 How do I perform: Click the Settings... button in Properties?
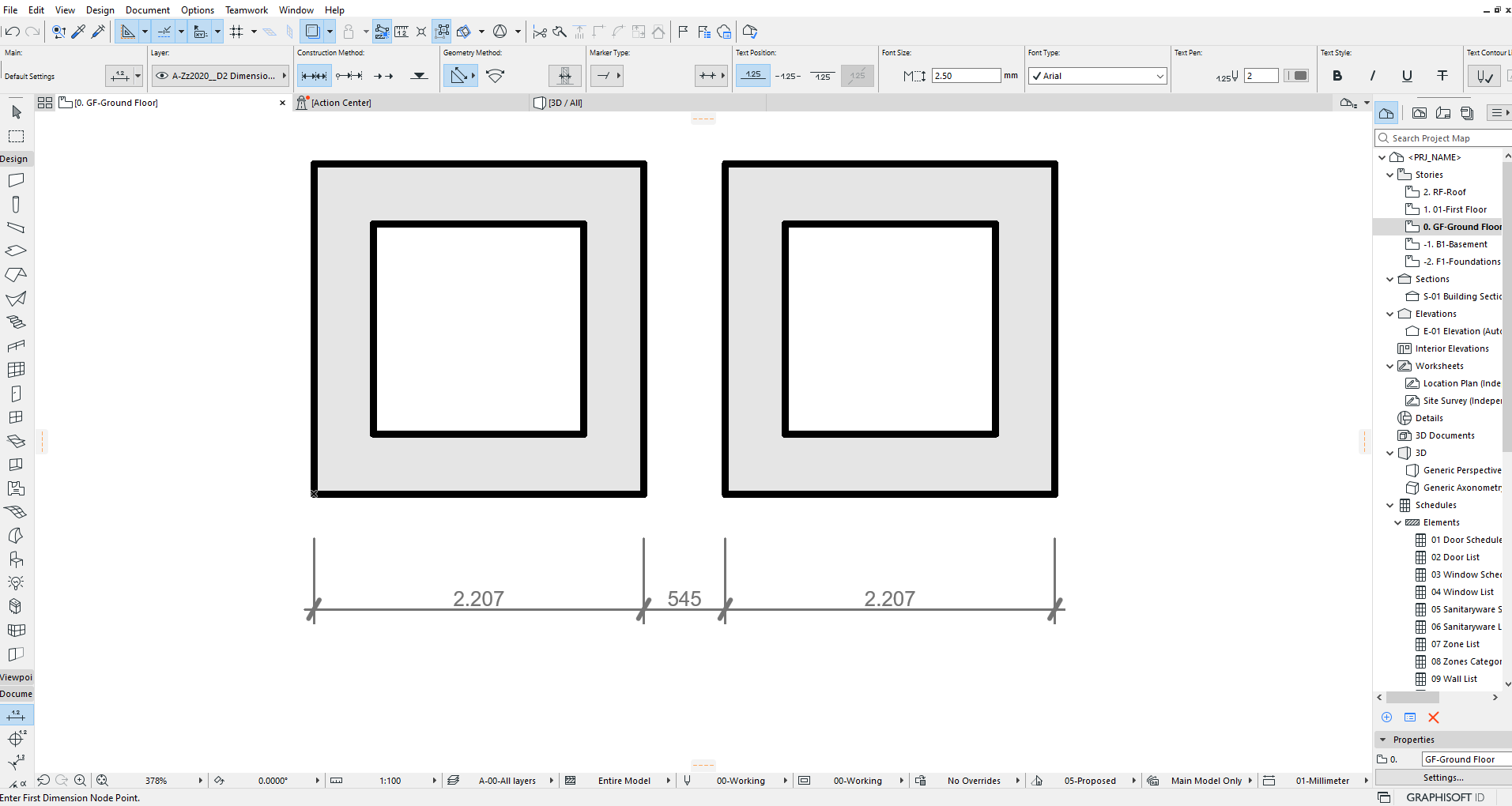point(1443,778)
